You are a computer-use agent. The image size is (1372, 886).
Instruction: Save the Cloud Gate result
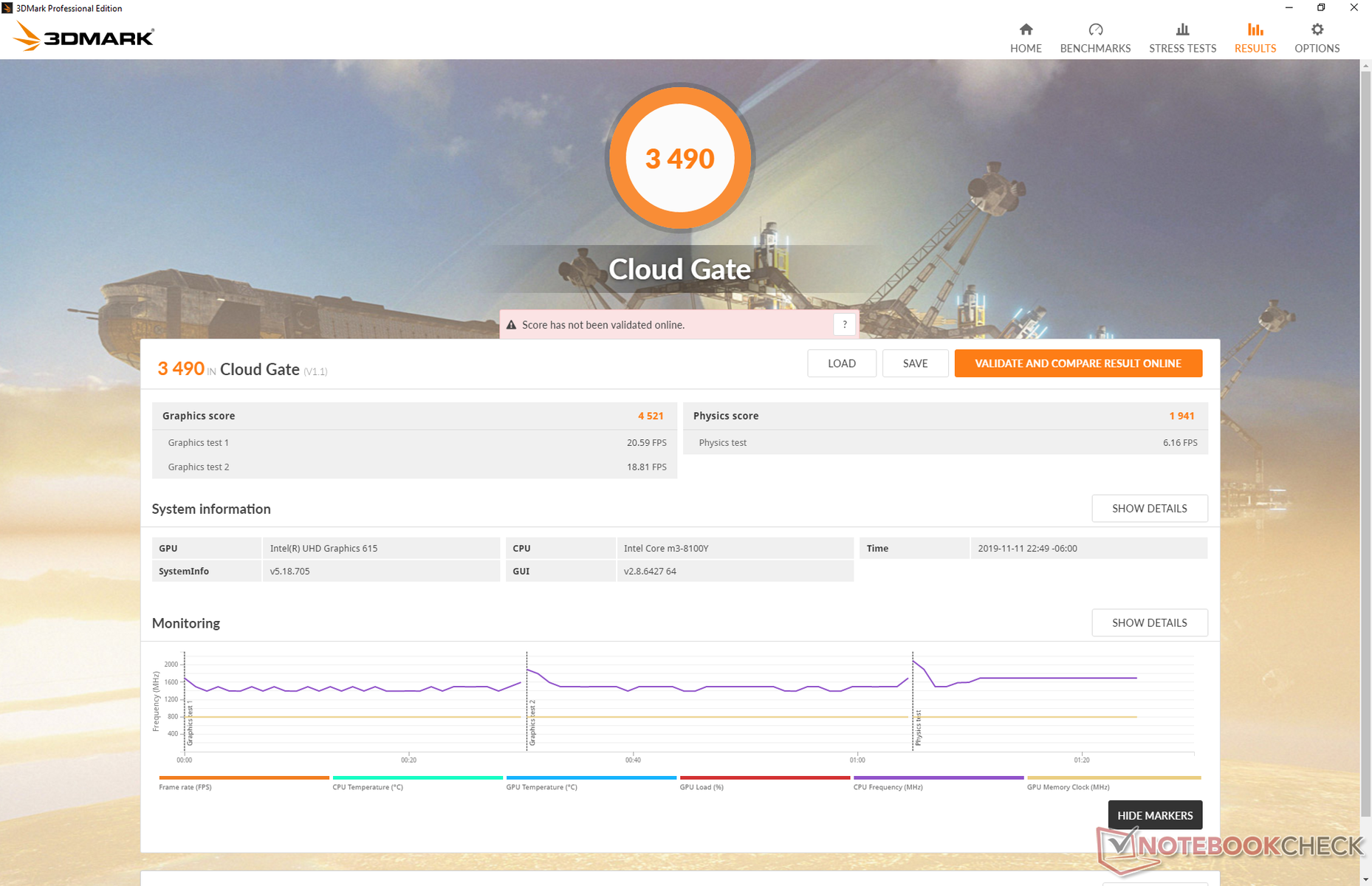(x=915, y=363)
